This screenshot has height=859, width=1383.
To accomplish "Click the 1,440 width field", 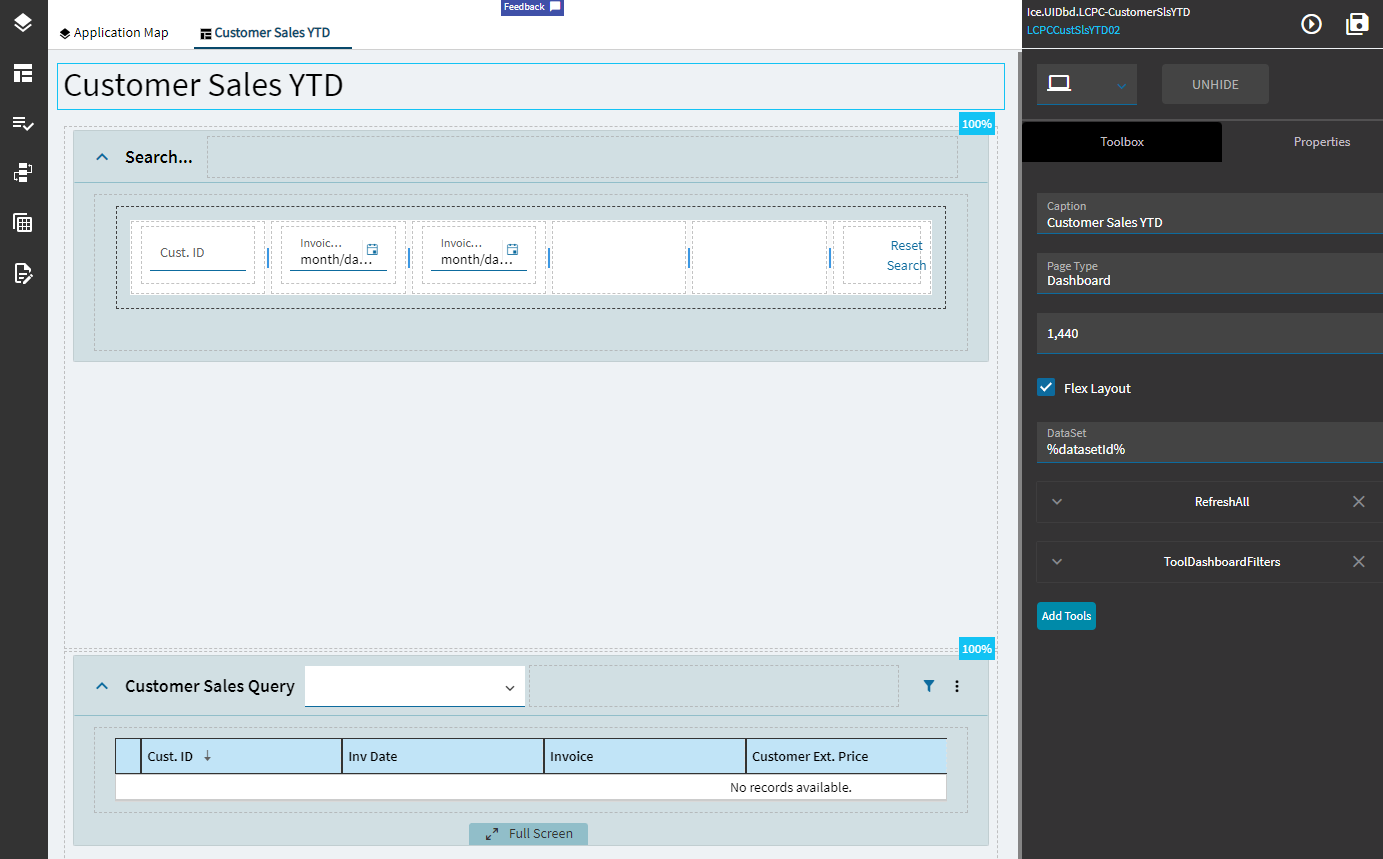I will click(1210, 333).
